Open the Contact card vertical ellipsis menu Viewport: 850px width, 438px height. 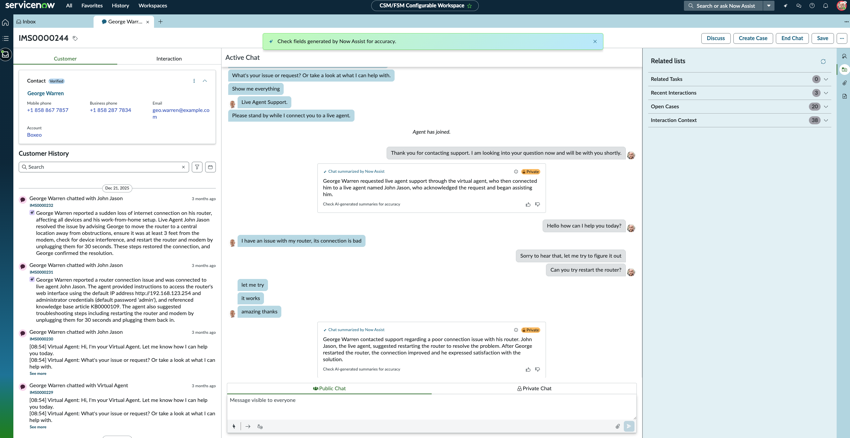(194, 81)
